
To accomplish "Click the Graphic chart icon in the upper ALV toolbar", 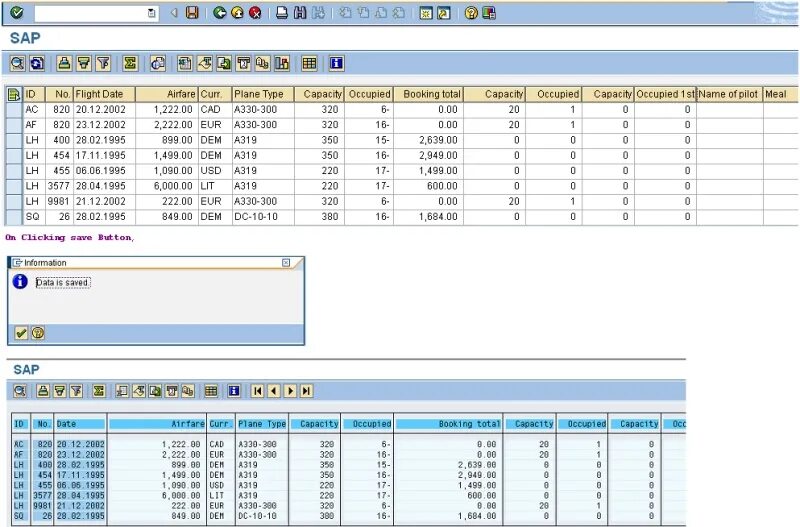I will 282,63.
